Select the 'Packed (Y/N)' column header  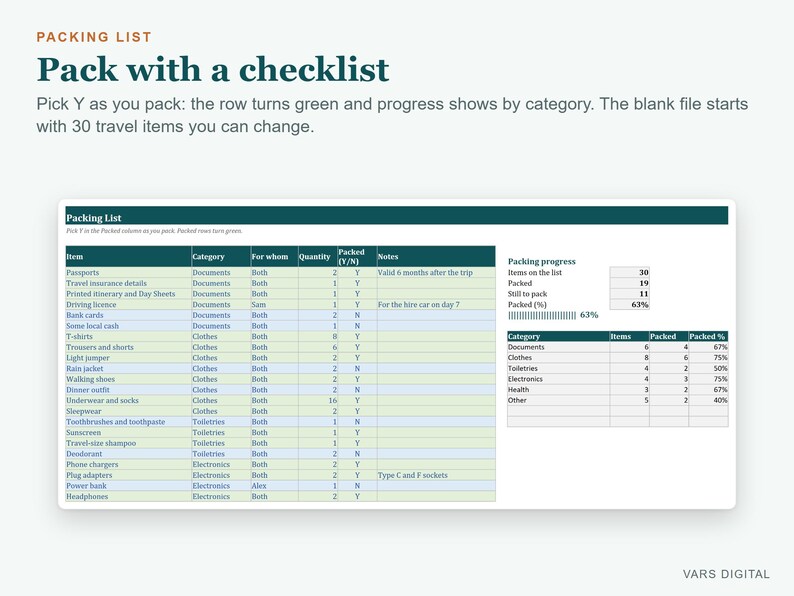tap(357, 257)
